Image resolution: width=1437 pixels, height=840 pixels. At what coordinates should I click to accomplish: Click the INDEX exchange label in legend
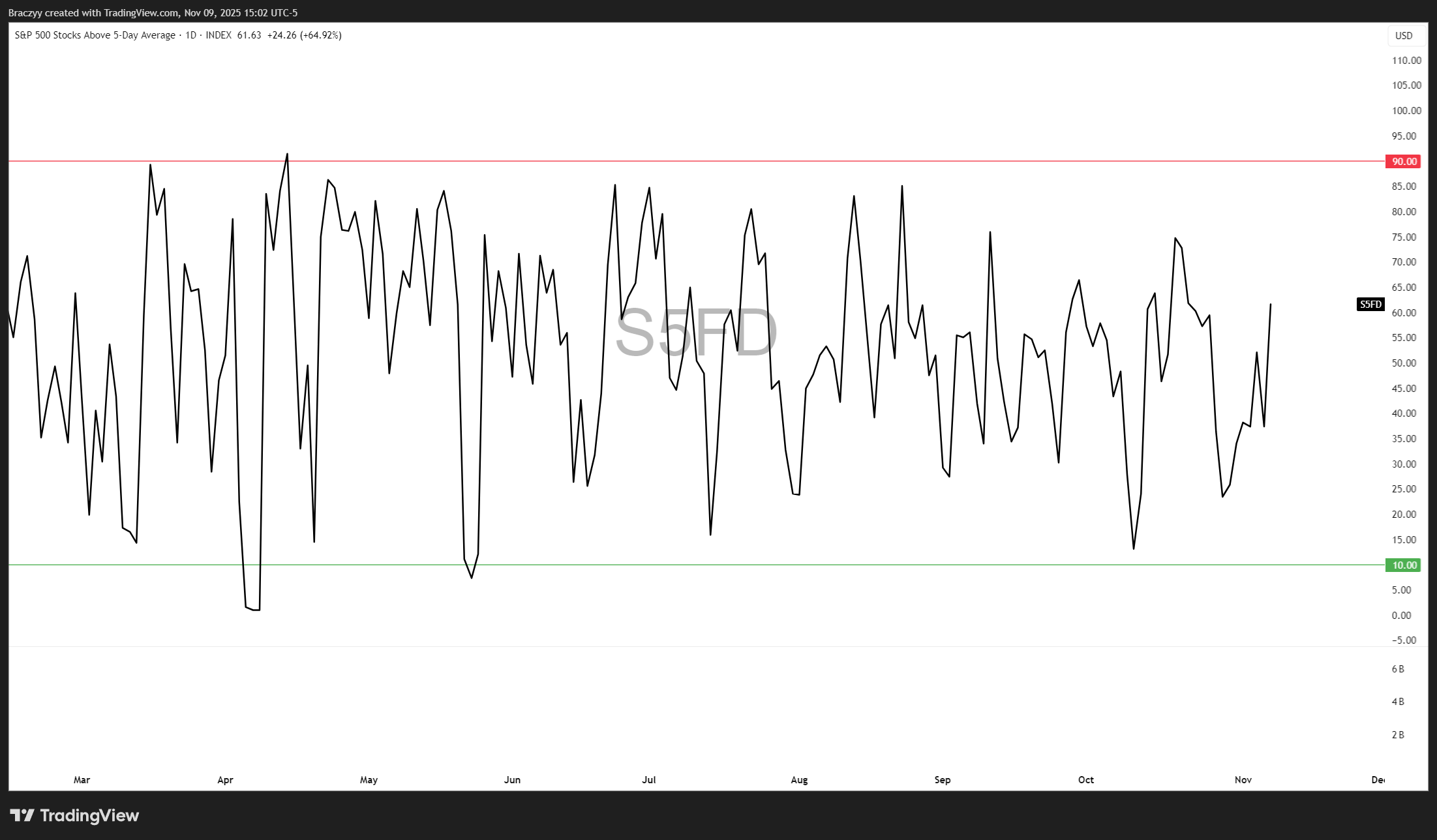pos(219,35)
